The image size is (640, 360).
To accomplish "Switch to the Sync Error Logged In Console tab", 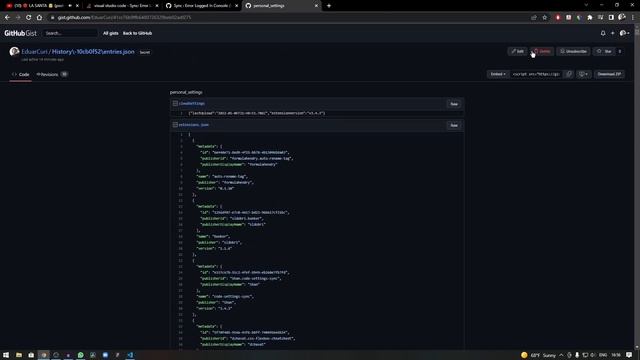I will pos(202,6).
